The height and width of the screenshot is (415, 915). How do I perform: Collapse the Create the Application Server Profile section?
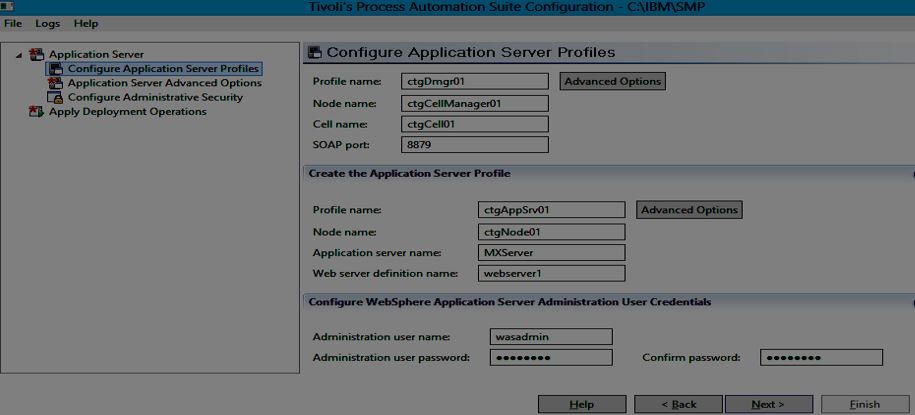[x=912, y=174]
